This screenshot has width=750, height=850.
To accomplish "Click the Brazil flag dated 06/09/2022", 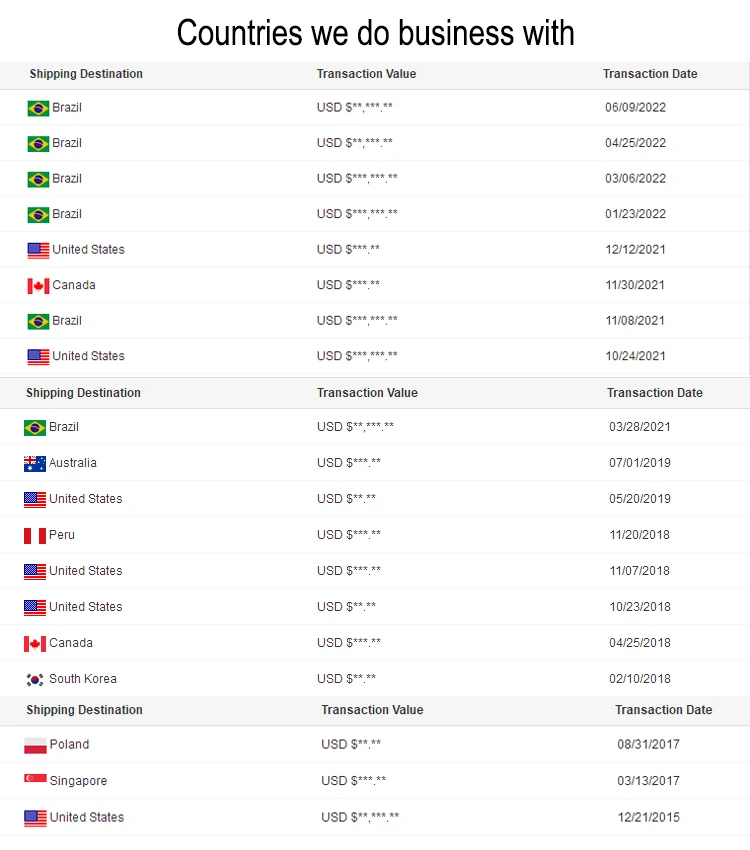I will point(38,108).
